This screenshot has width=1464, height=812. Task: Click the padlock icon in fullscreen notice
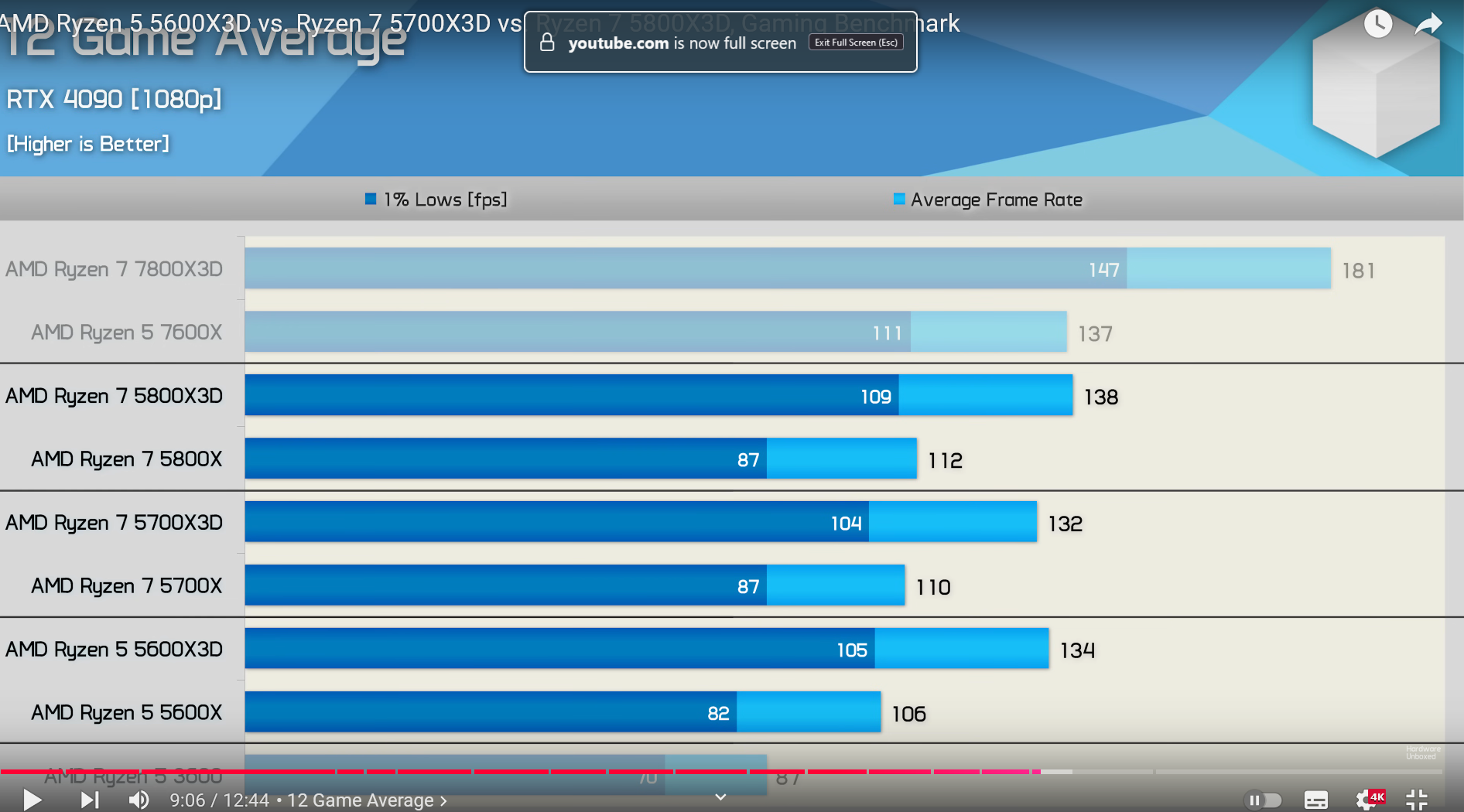click(547, 43)
